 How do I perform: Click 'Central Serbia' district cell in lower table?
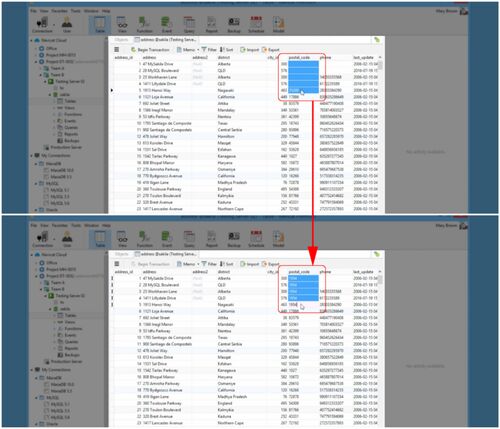click(x=230, y=344)
